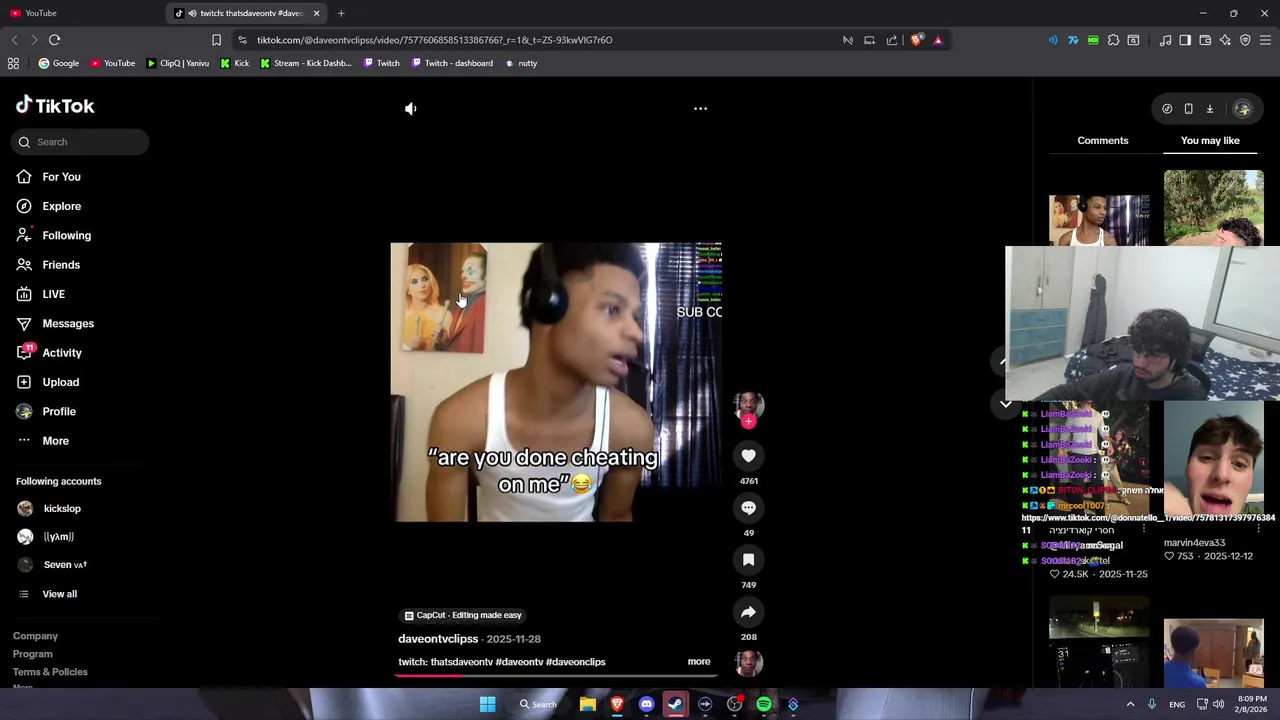Expand the caption with more

point(699,662)
